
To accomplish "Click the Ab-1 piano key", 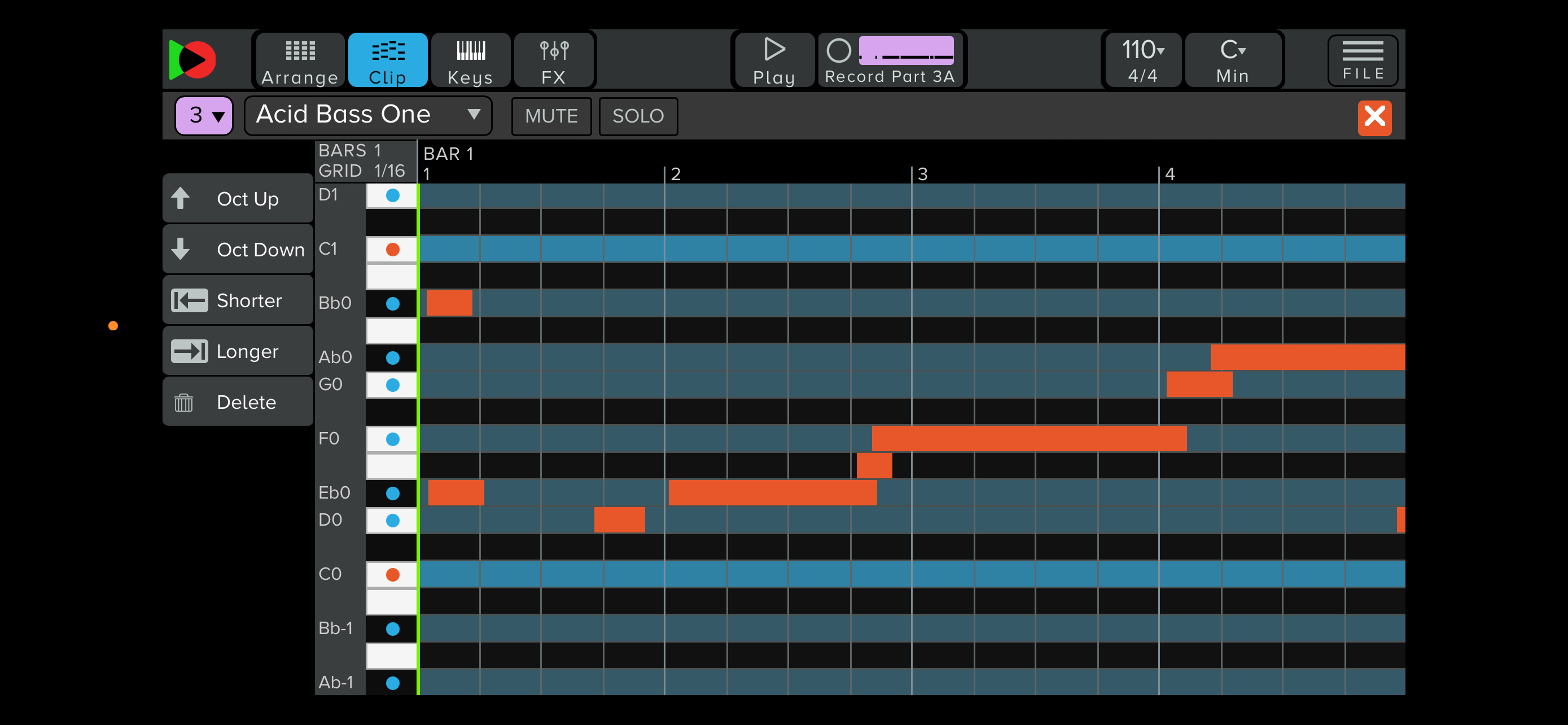I will [391, 683].
